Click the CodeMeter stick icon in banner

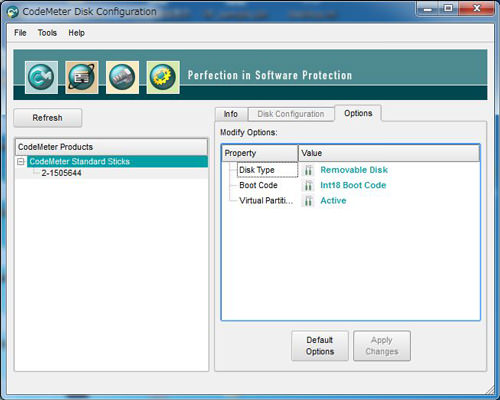[x=122, y=77]
